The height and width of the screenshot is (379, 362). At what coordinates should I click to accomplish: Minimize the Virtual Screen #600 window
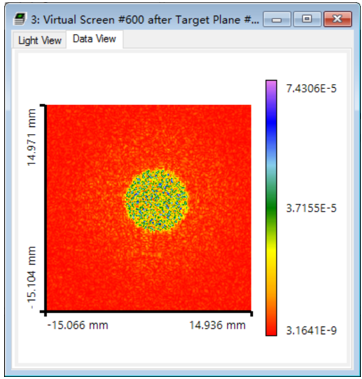click(277, 19)
